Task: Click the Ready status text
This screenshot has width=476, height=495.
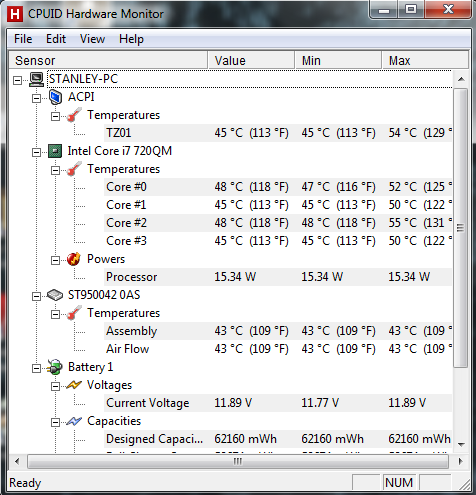Action: click(x=25, y=483)
